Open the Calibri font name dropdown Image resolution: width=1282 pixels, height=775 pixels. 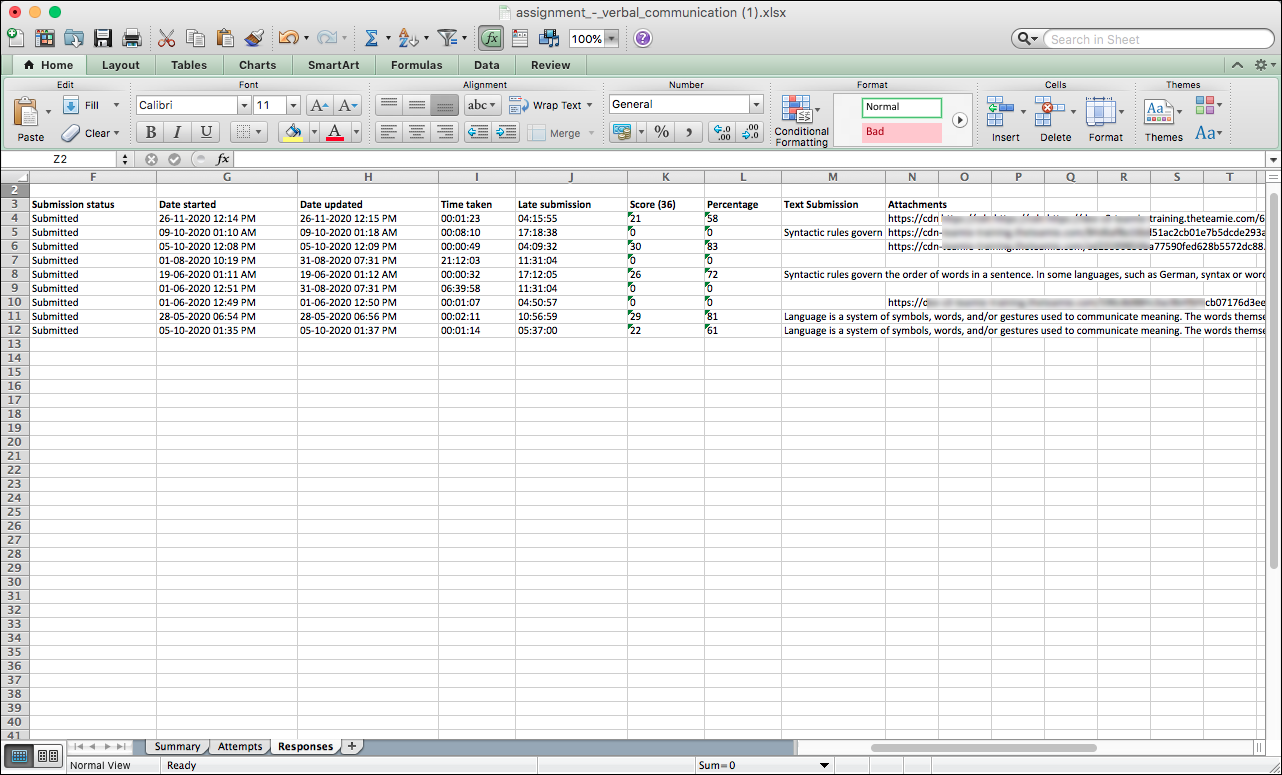(x=244, y=105)
